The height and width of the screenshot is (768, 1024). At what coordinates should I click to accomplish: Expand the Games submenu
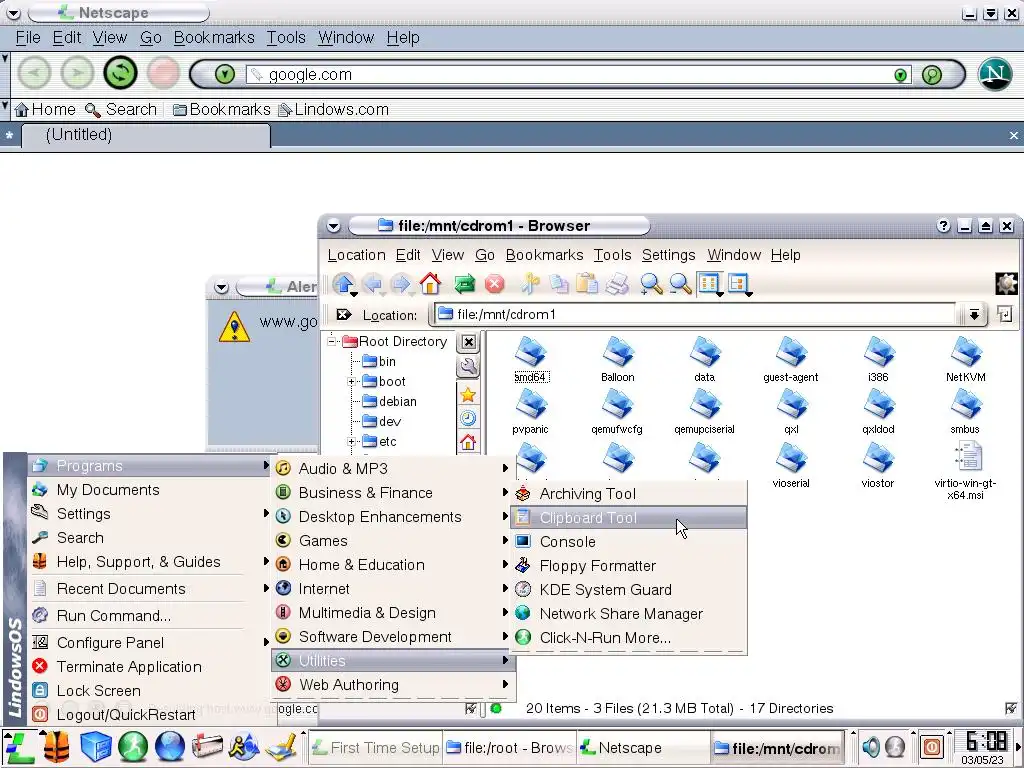tap(391, 541)
